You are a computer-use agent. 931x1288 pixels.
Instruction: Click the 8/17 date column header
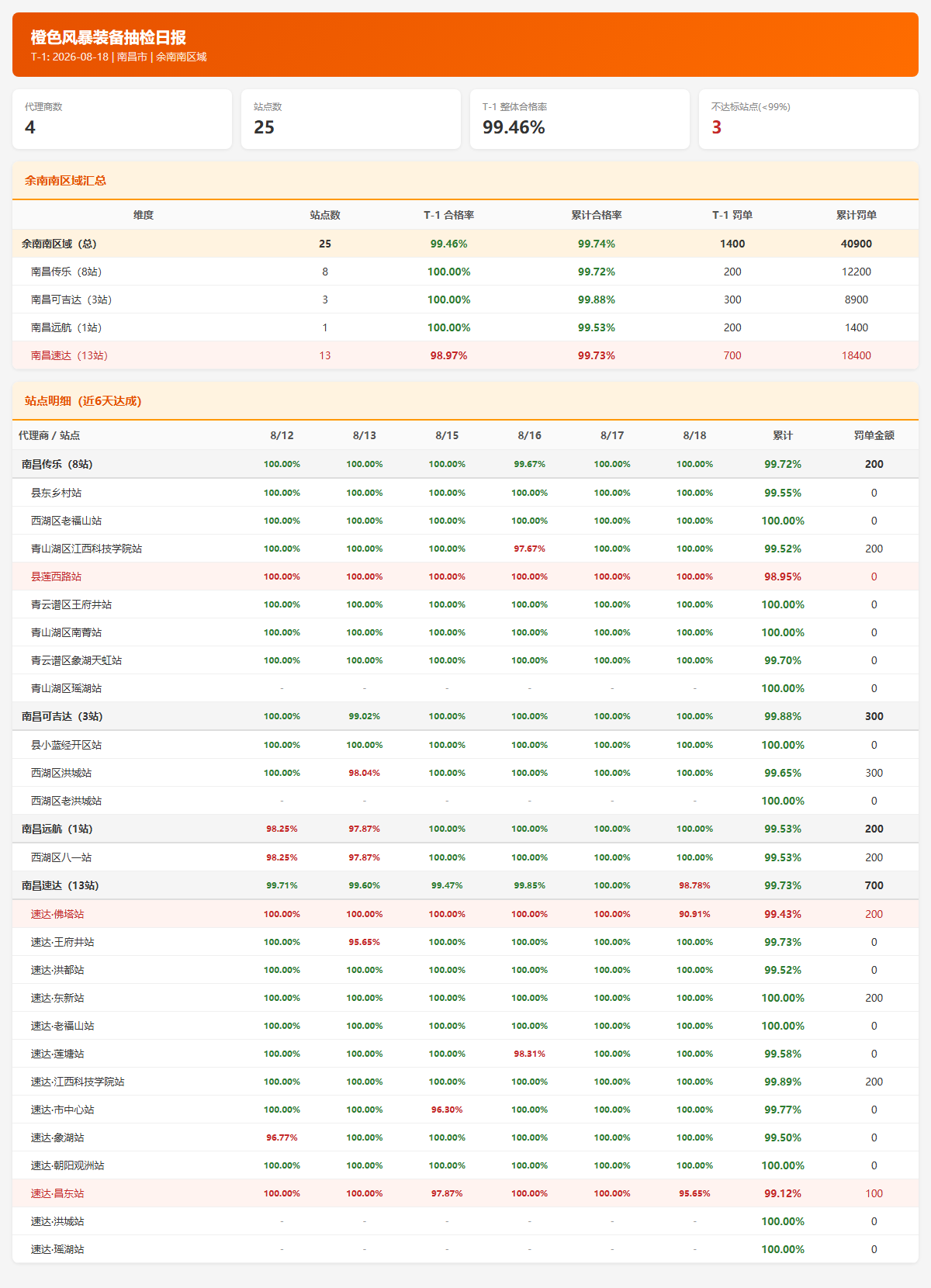click(612, 435)
